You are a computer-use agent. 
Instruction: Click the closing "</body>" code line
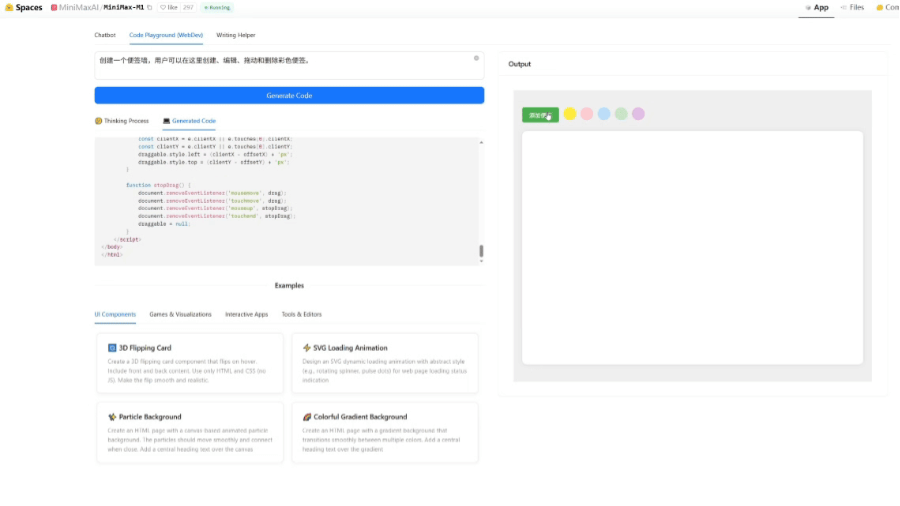click(112, 247)
